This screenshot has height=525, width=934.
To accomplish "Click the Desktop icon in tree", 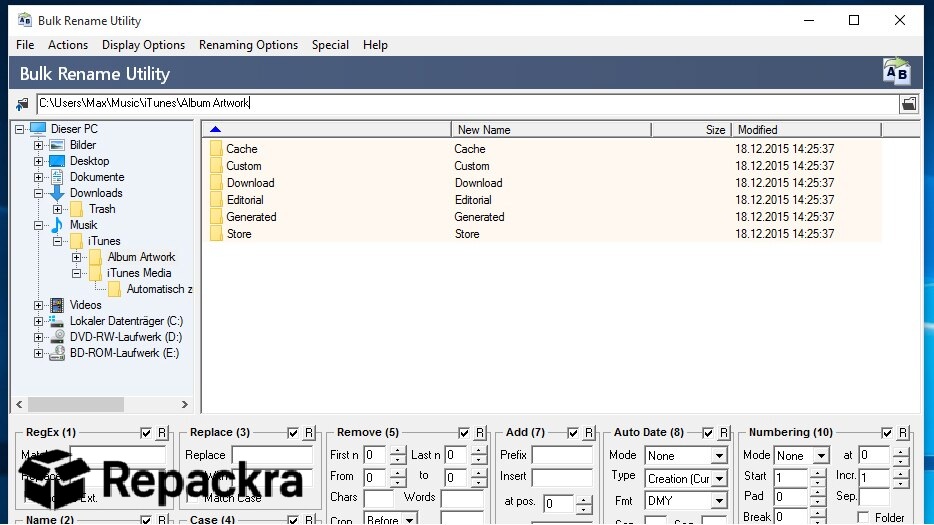I will coord(57,161).
